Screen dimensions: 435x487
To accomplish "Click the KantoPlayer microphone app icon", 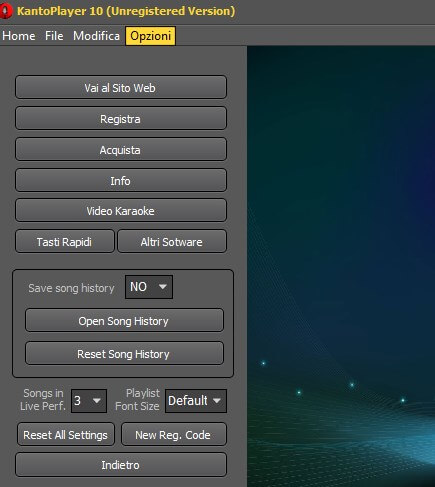I will 6,11.
